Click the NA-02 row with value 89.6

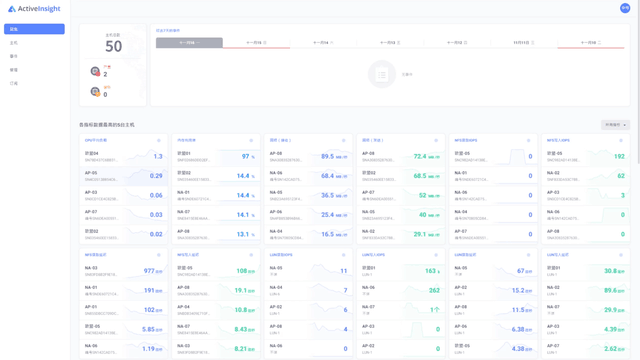tap(586, 291)
